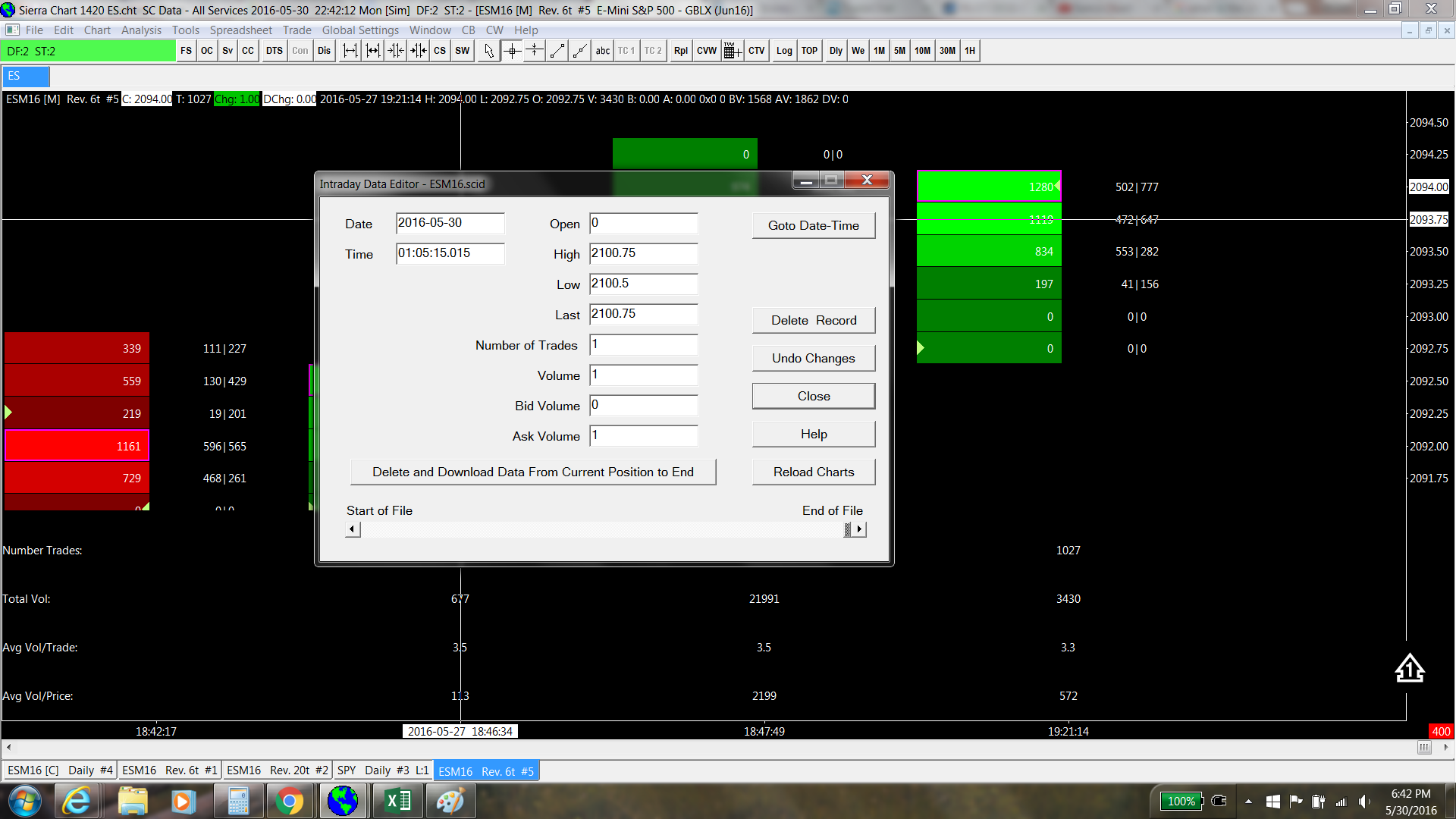Image resolution: width=1456 pixels, height=819 pixels.
Task: Select the line drawing tool
Action: pyautogui.click(x=557, y=51)
